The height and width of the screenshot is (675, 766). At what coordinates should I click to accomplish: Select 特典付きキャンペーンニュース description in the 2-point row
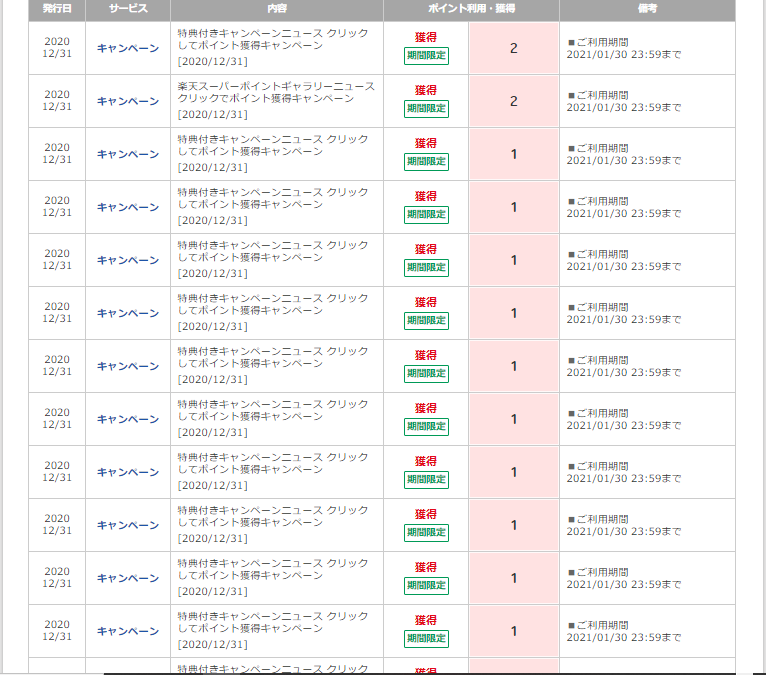tap(273, 47)
